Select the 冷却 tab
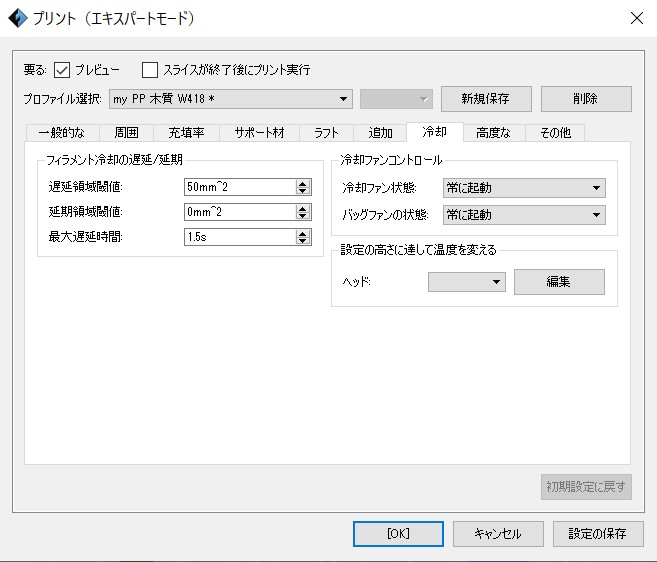The height and width of the screenshot is (562, 657). pos(435,132)
